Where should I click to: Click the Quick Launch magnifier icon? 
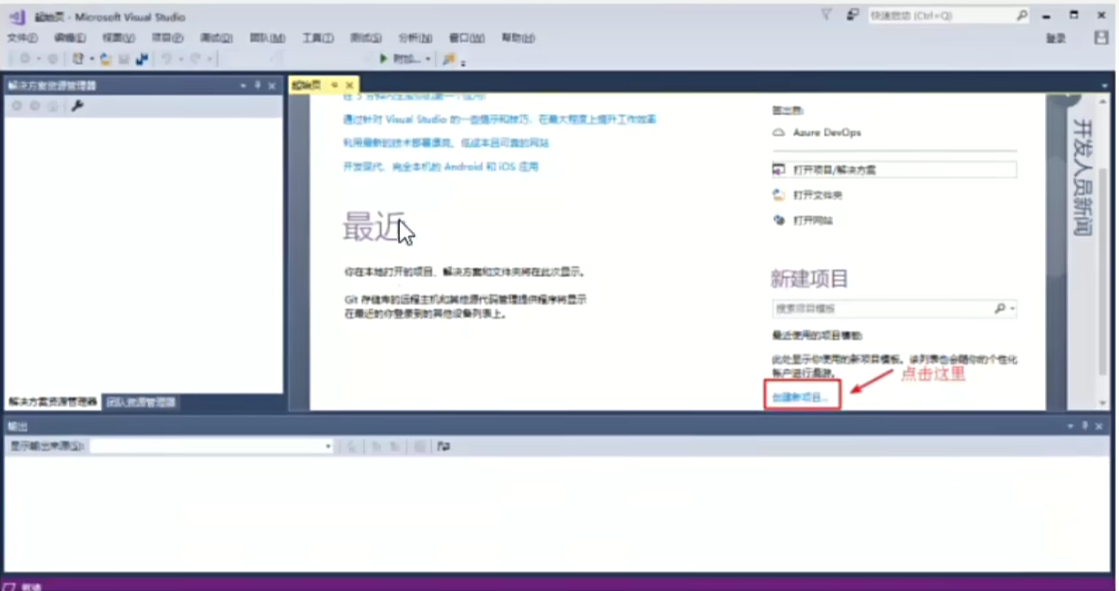pyautogui.click(x=1022, y=15)
